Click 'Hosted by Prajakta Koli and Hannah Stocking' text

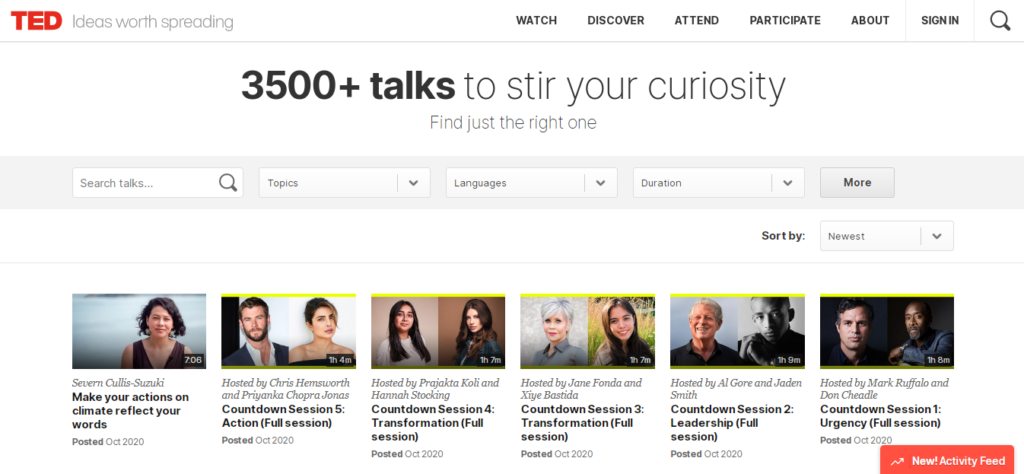point(435,389)
